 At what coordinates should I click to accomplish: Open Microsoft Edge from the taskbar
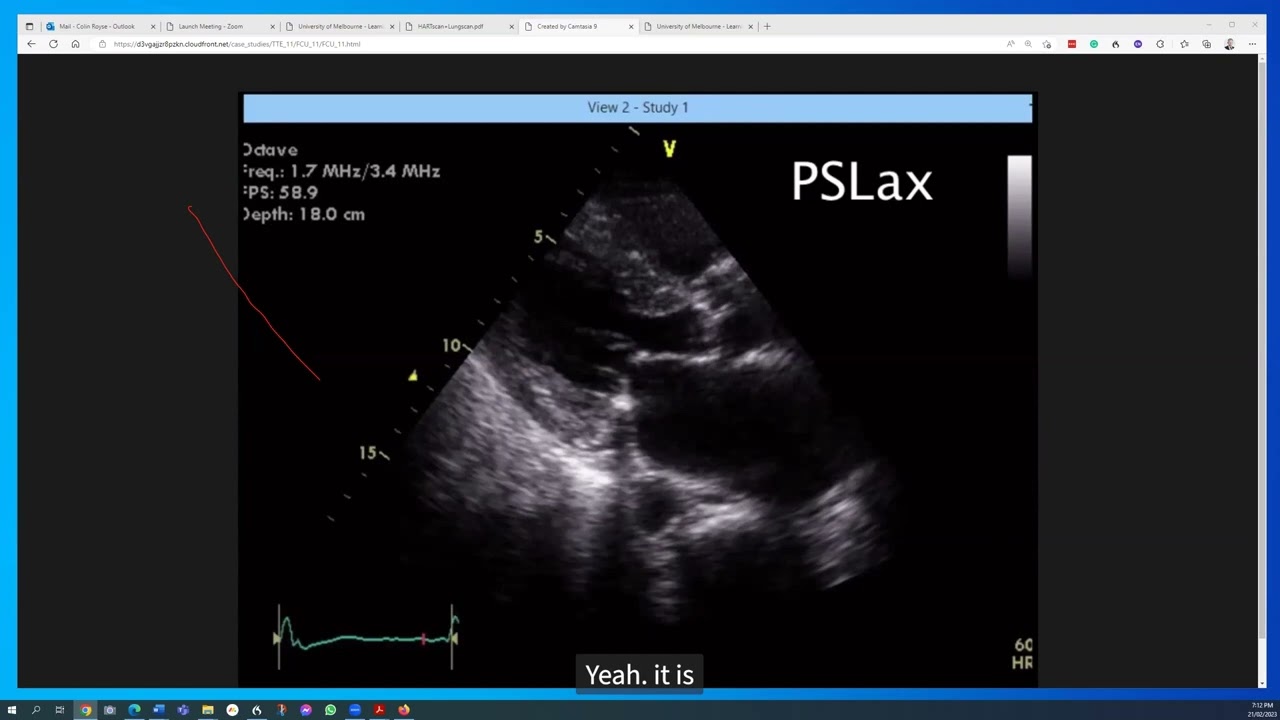134,710
